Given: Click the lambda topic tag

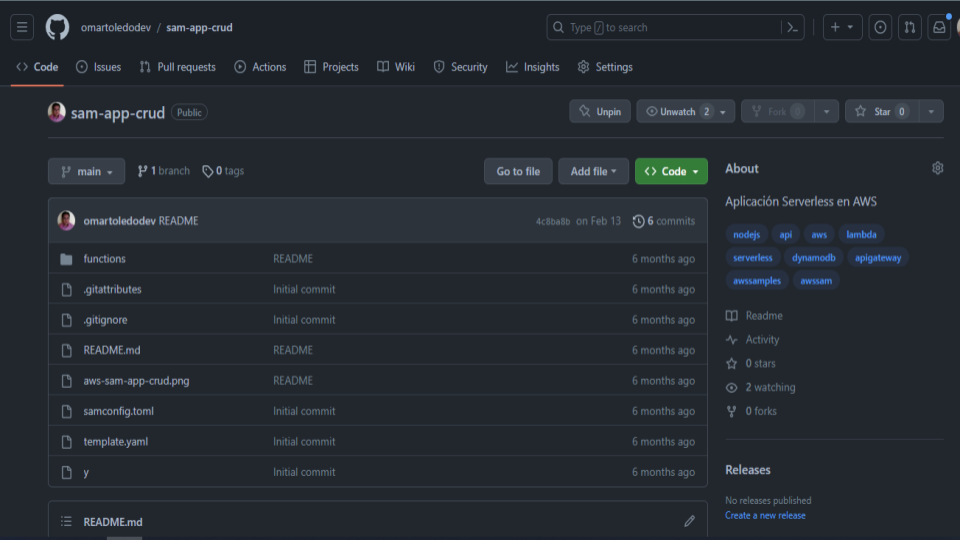Looking at the screenshot, I should [x=861, y=234].
